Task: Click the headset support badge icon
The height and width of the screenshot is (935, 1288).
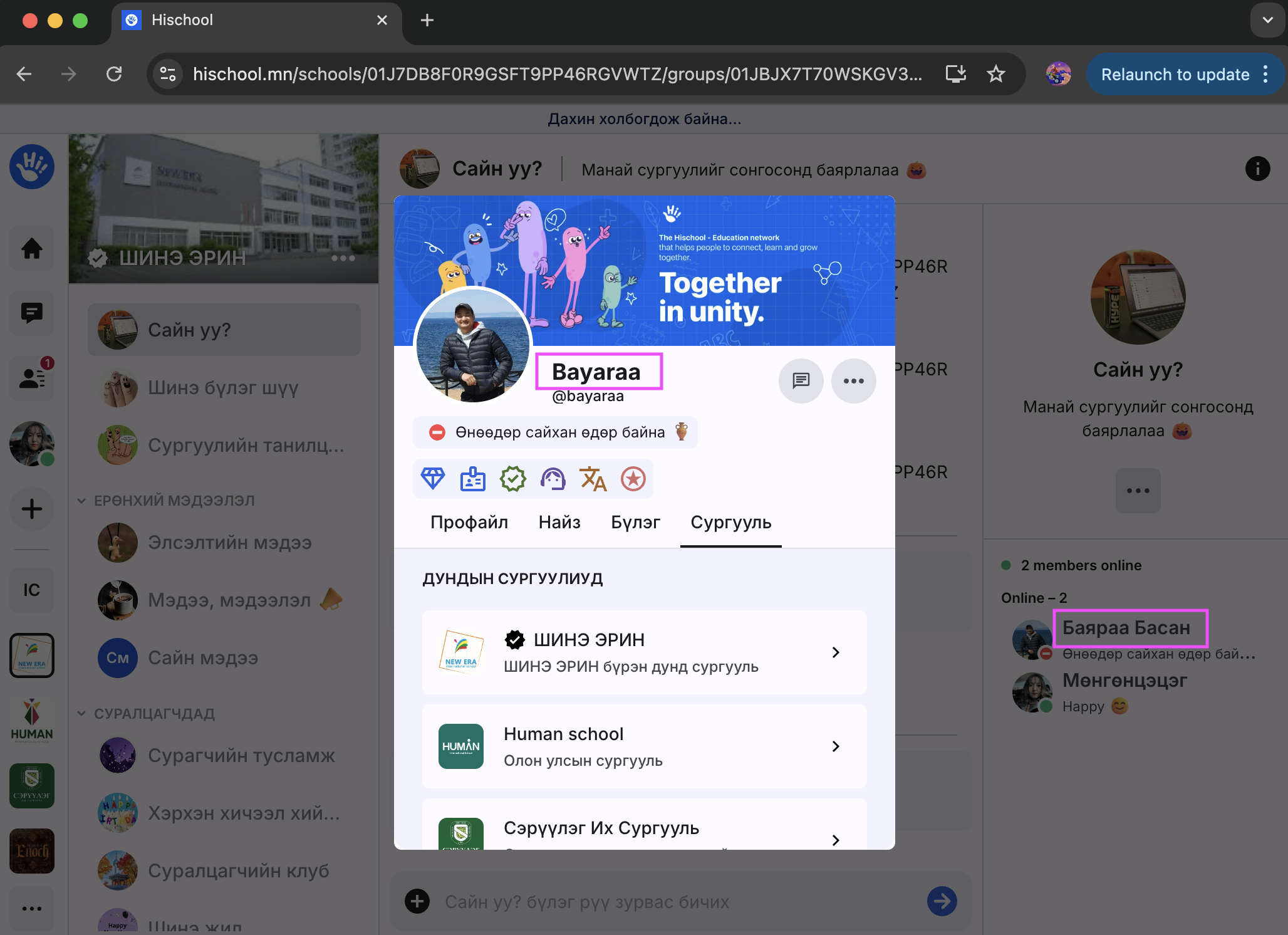Action: [553, 479]
